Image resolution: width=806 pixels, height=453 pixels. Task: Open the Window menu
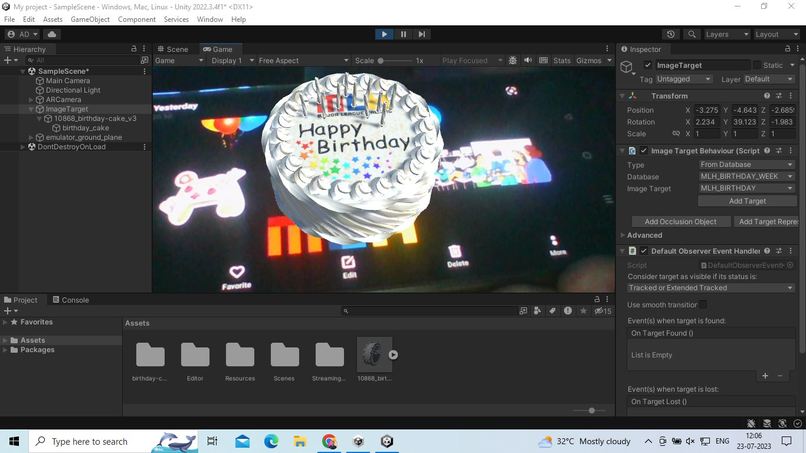pos(210,19)
